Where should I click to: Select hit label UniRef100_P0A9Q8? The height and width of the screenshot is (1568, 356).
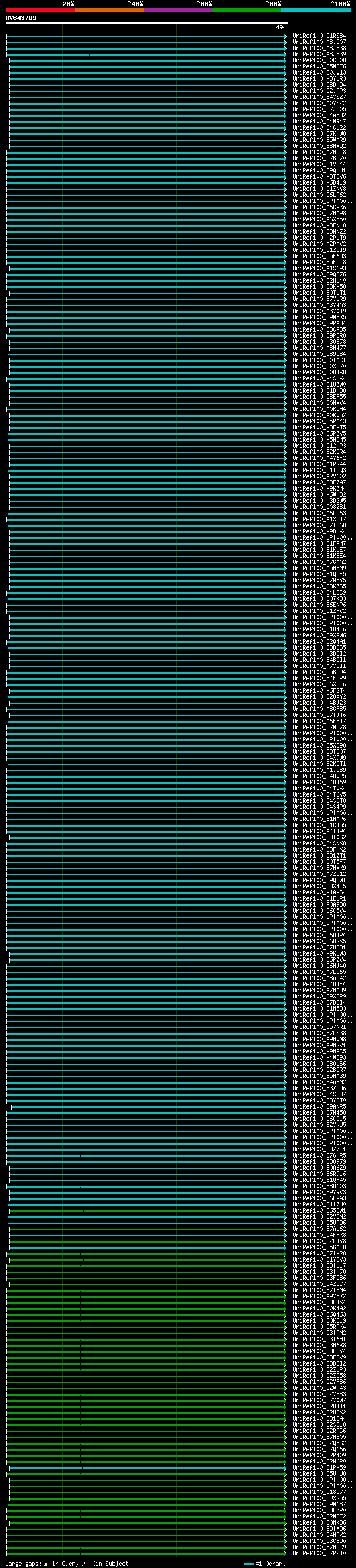[x=319, y=904]
